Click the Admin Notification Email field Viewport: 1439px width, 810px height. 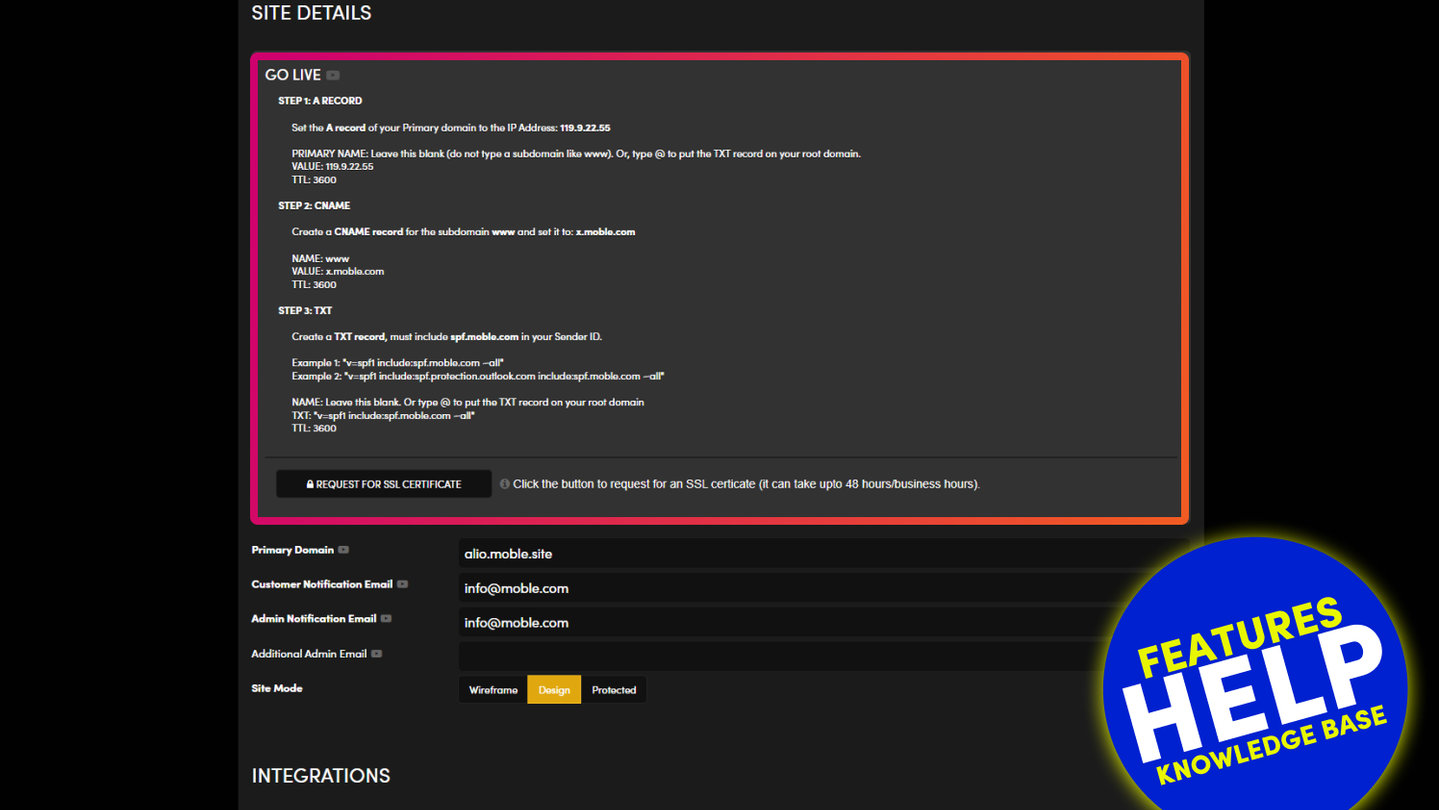click(x=780, y=622)
